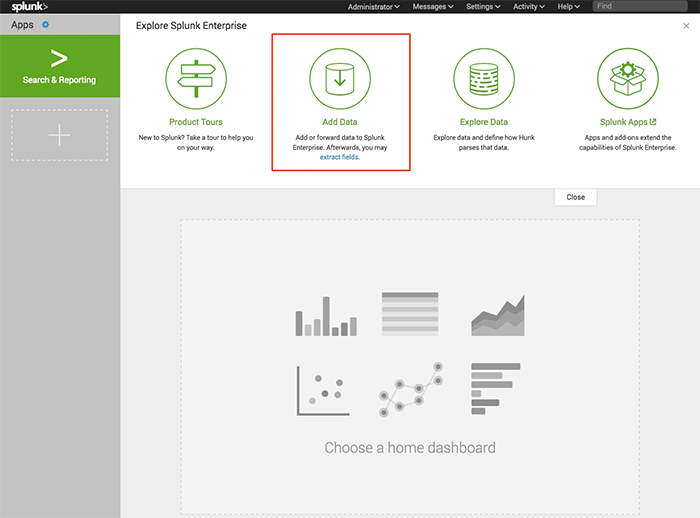Open the Search & Reporting app
The height and width of the screenshot is (518, 700).
[x=60, y=66]
